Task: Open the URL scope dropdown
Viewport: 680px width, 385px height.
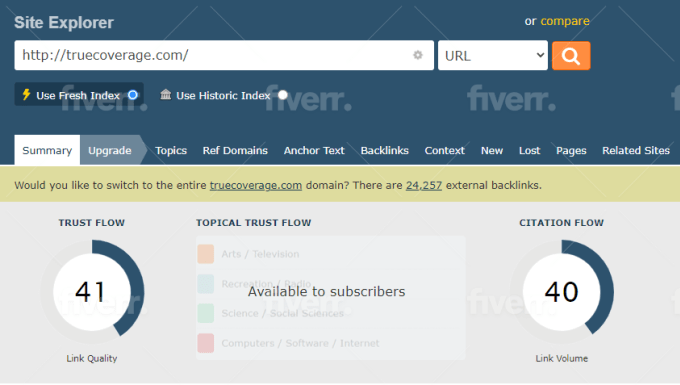Action: (493, 55)
